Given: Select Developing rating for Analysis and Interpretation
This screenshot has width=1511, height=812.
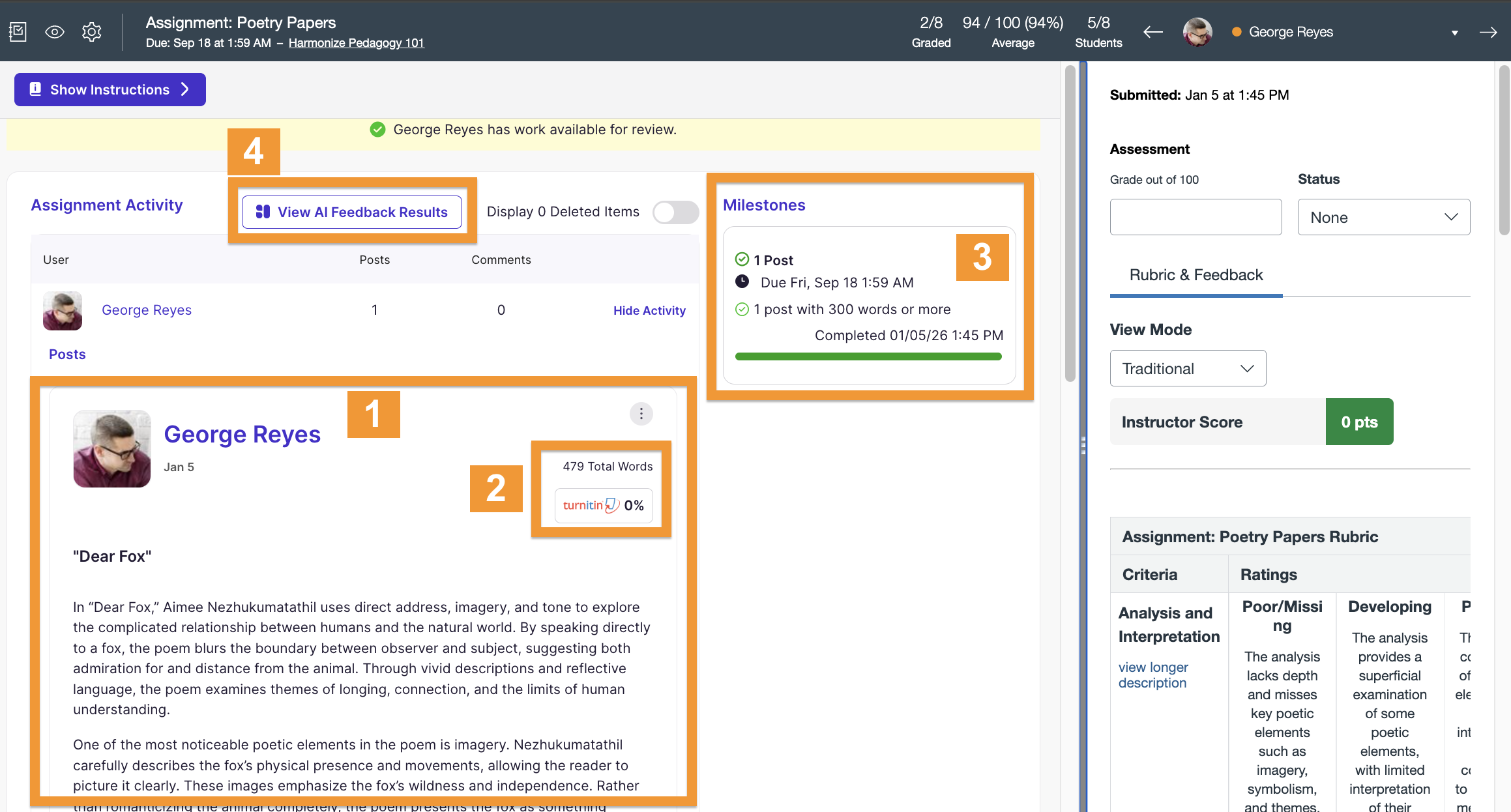Looking at the screenshot, I should [x=1390, y=703].
